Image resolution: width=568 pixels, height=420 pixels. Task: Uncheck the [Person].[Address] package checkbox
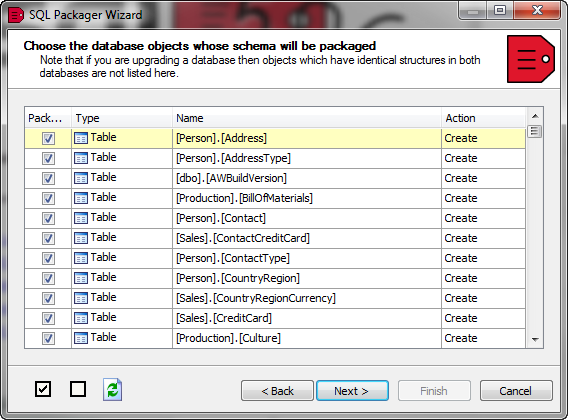49,138
